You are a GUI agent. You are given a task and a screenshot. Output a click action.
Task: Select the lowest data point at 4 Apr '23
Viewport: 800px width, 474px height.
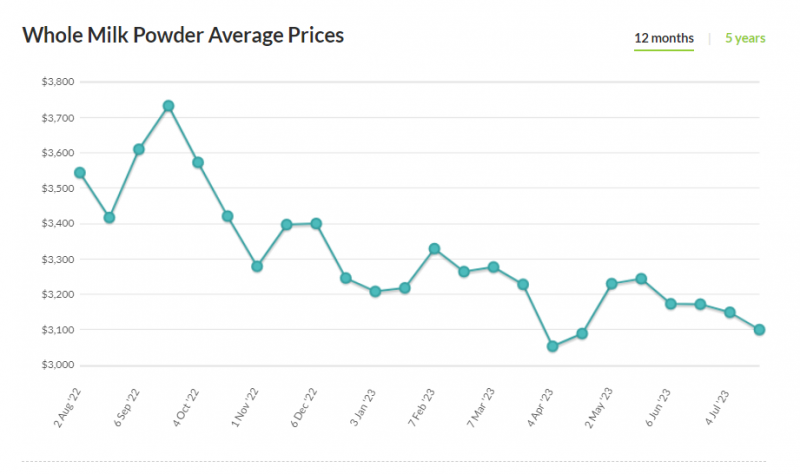click(x=552, y=346)
